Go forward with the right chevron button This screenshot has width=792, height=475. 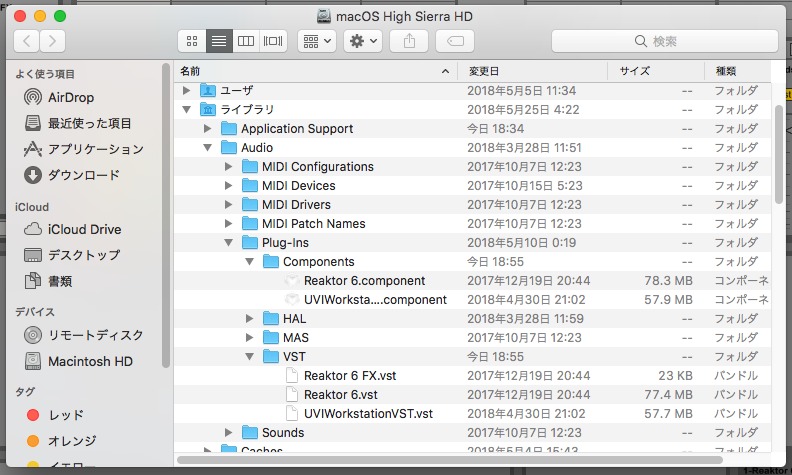point(53,41)
